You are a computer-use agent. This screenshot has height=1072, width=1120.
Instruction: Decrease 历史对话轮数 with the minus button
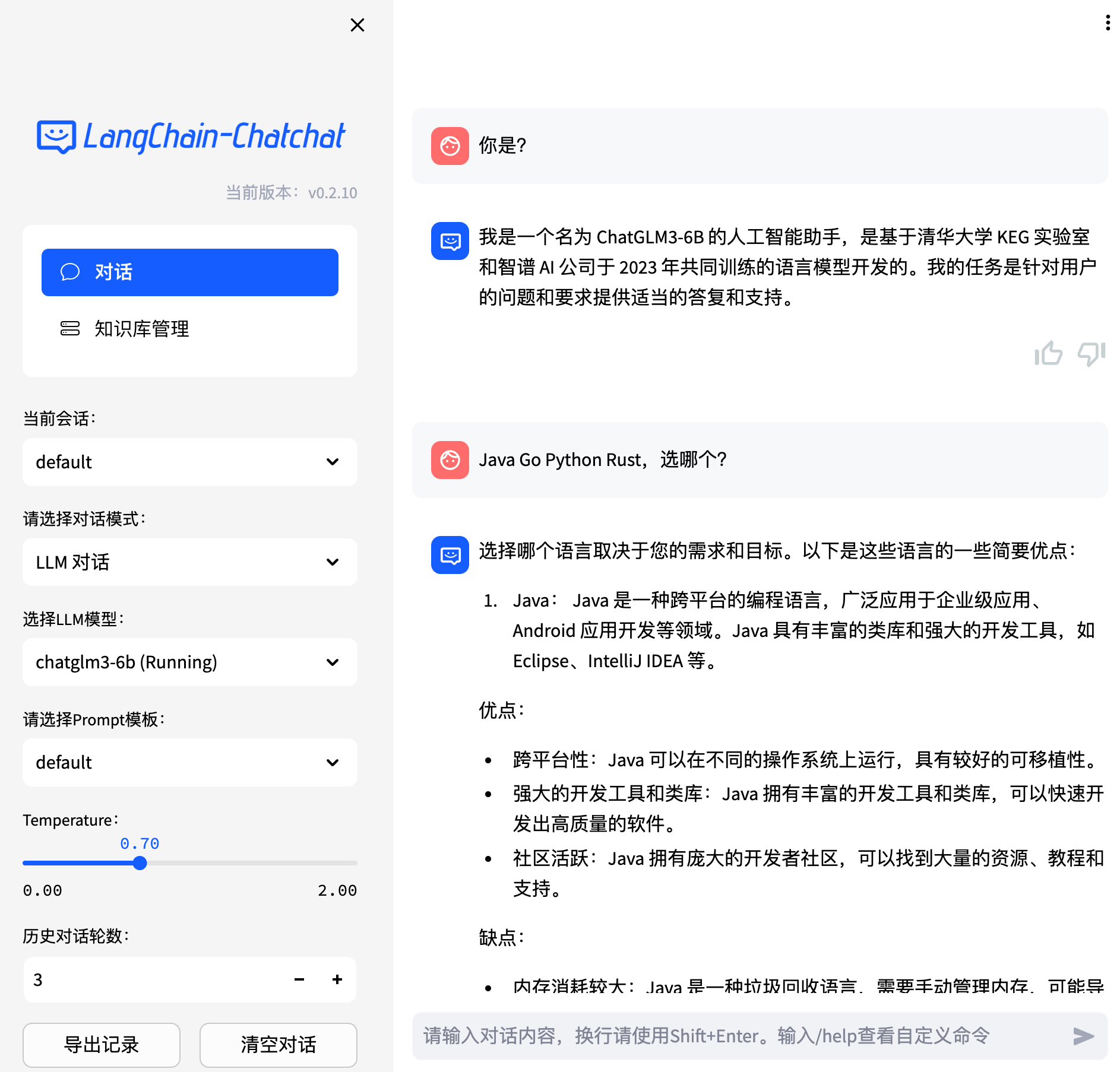coord(299,979)
